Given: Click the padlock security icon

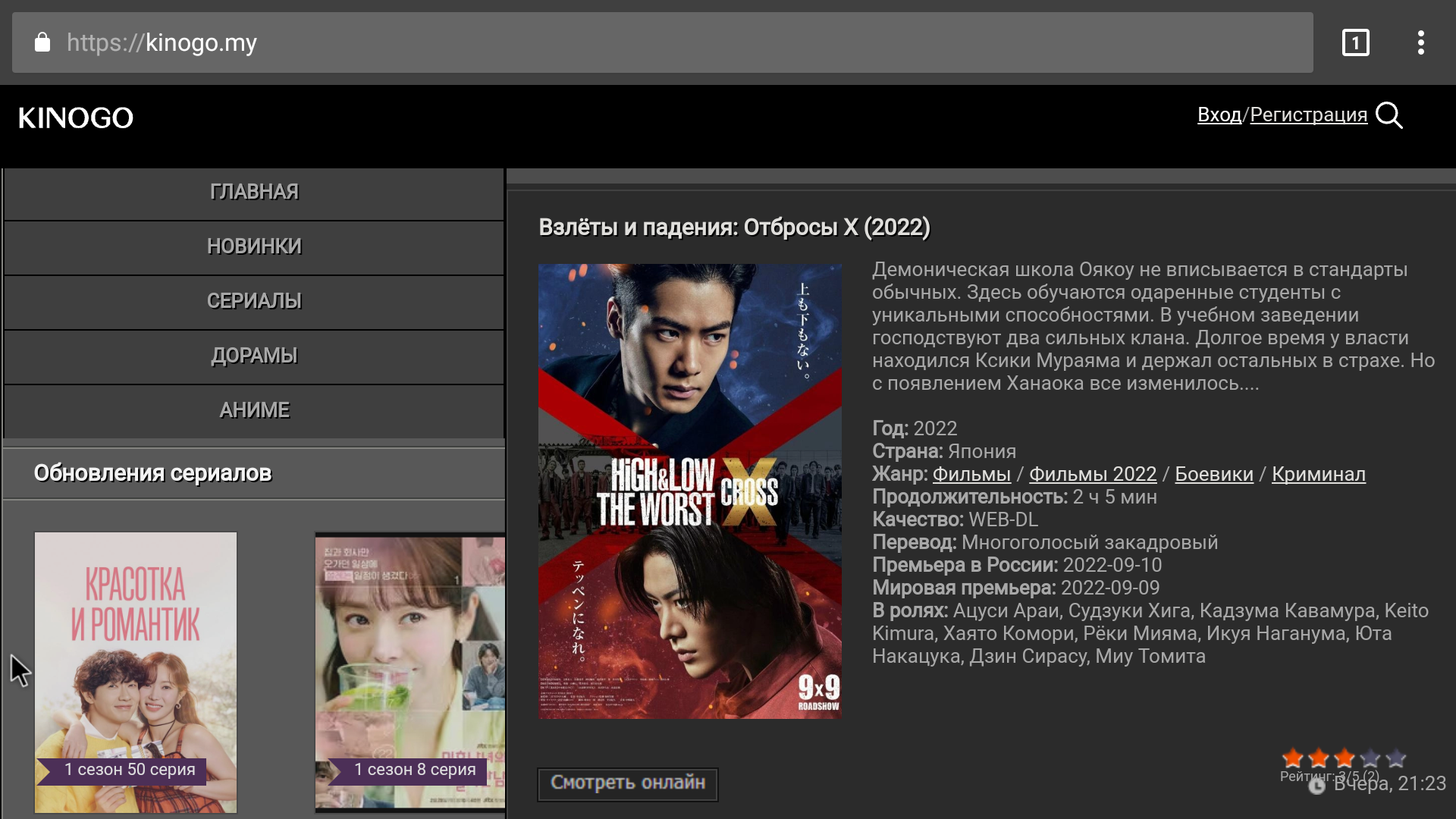Looking at the screenshot, I should click(42, 42).
